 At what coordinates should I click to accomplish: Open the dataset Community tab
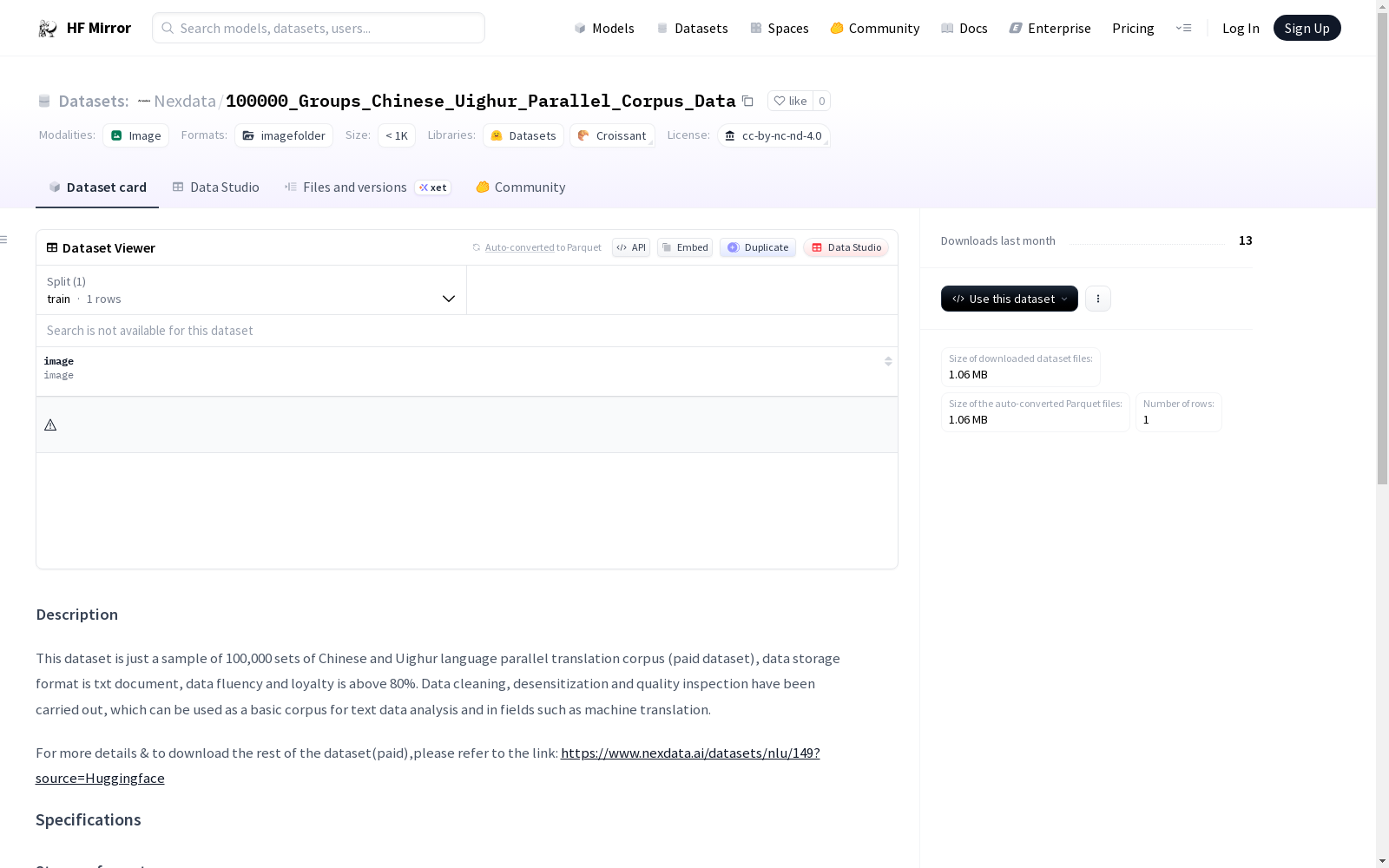click(x=521, y=187)
